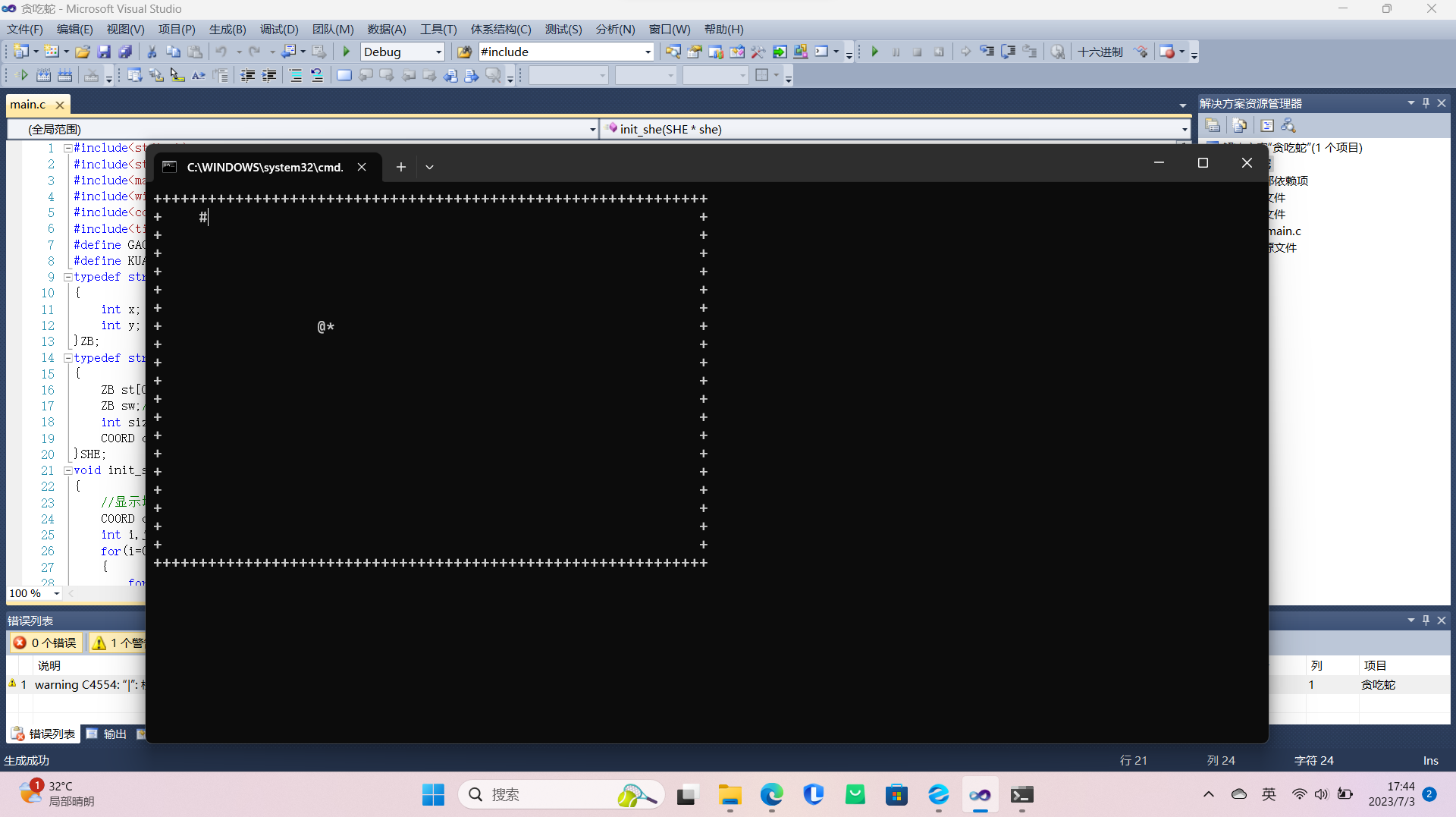
Task: Click the 说明 column header in error list
Action: (x=49, y=665)
